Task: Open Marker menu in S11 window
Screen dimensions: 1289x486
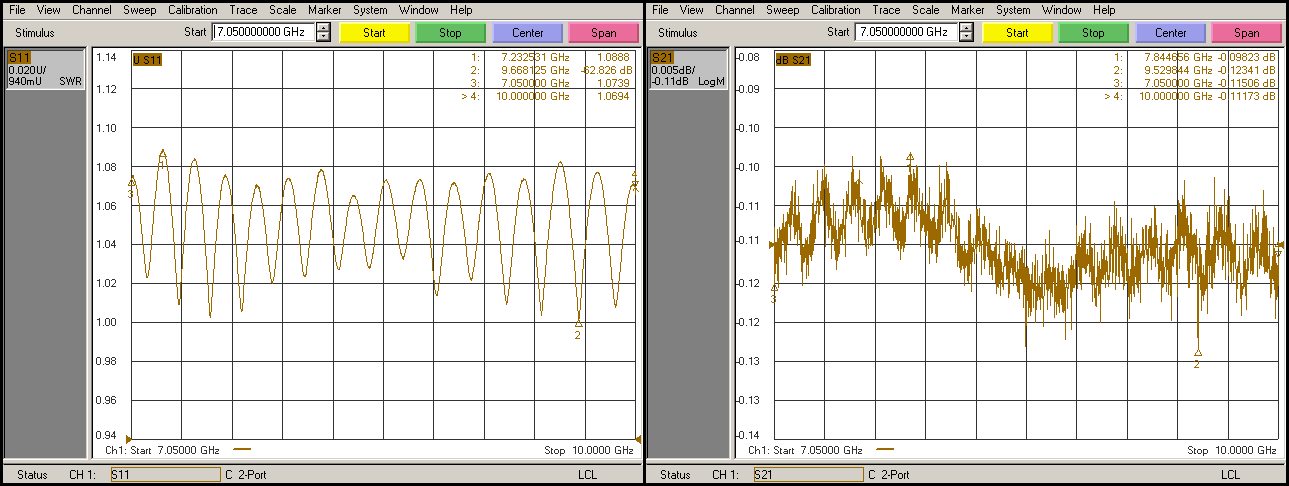Action: pyautogui.click(x=325, y=10)
